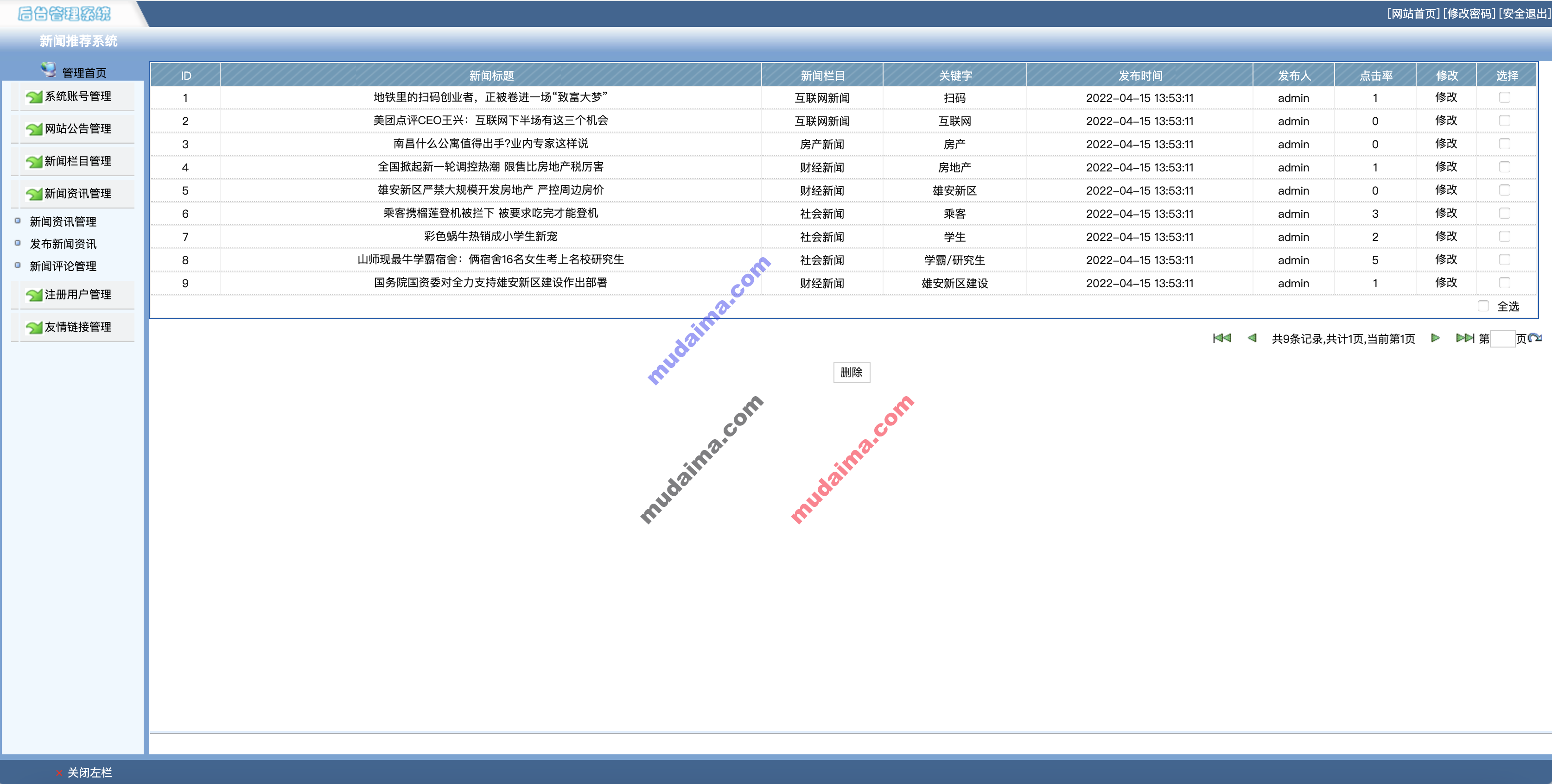Expand the 系统账号管理 menu section

point(78,96)
